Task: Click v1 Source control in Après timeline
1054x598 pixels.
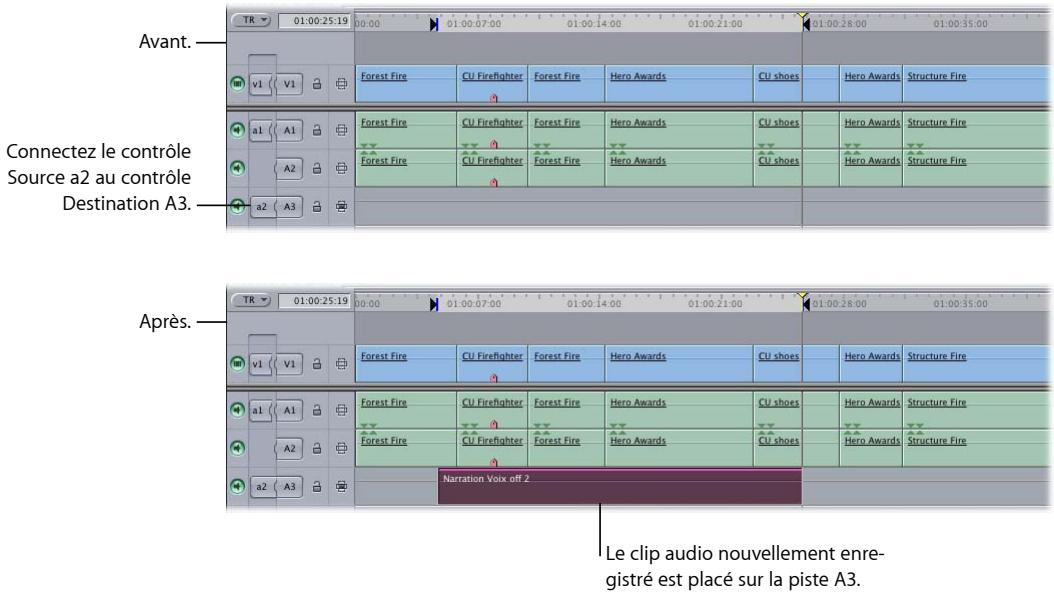Action: [259, 364]
